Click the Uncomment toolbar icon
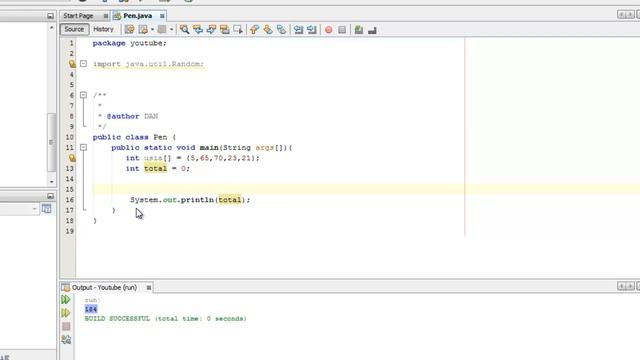 pyautogui.click(x=372, y=30)
